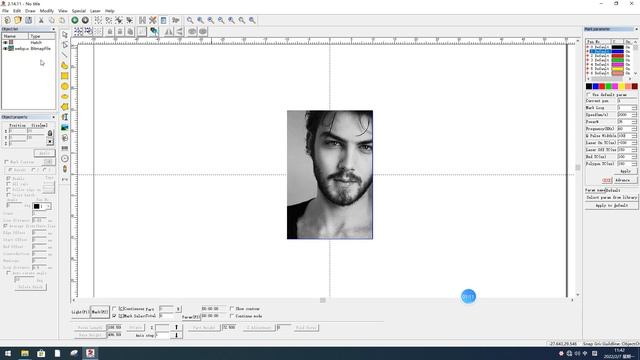Select the Node edit tool
This screenshot has height=360, width=640.
click(x=64, y=45)
